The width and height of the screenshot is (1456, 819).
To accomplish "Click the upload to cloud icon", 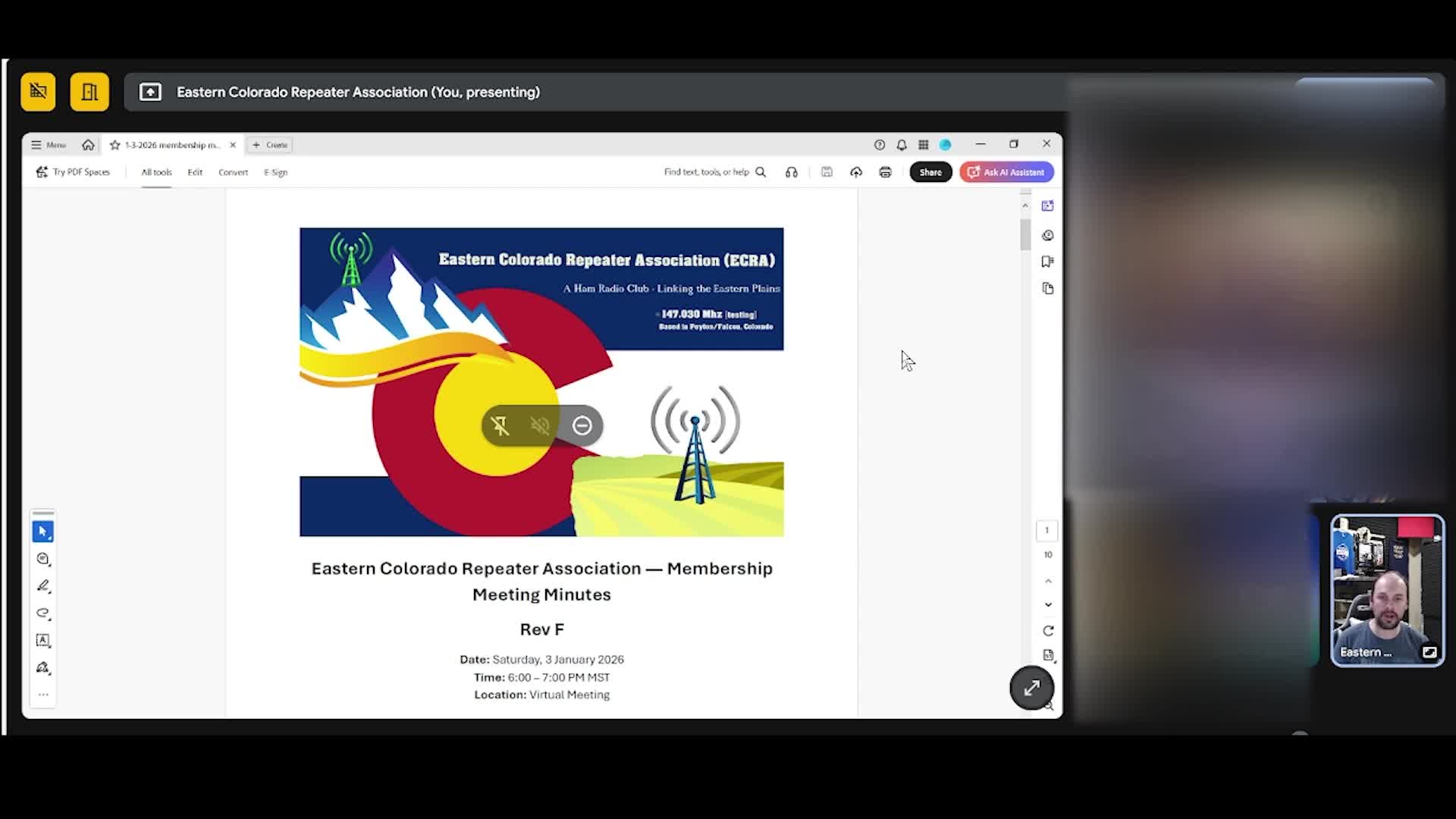I will 856,172.
